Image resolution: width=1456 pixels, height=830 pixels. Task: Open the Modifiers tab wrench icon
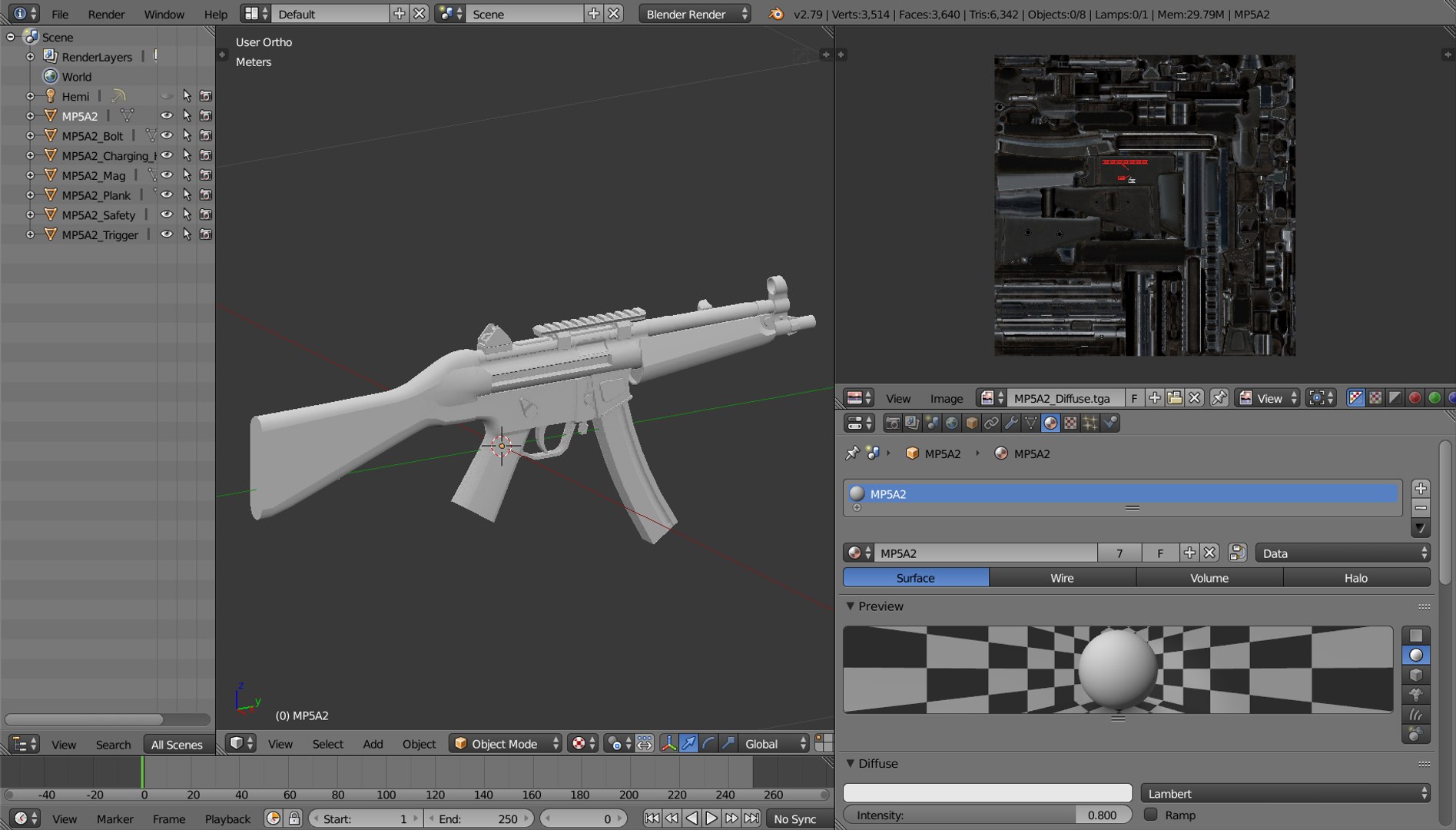[1011, 423]
